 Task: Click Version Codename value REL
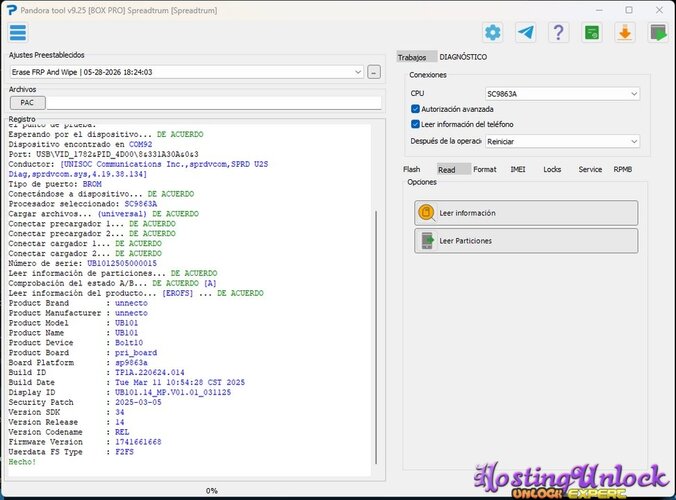coord(122,432)
